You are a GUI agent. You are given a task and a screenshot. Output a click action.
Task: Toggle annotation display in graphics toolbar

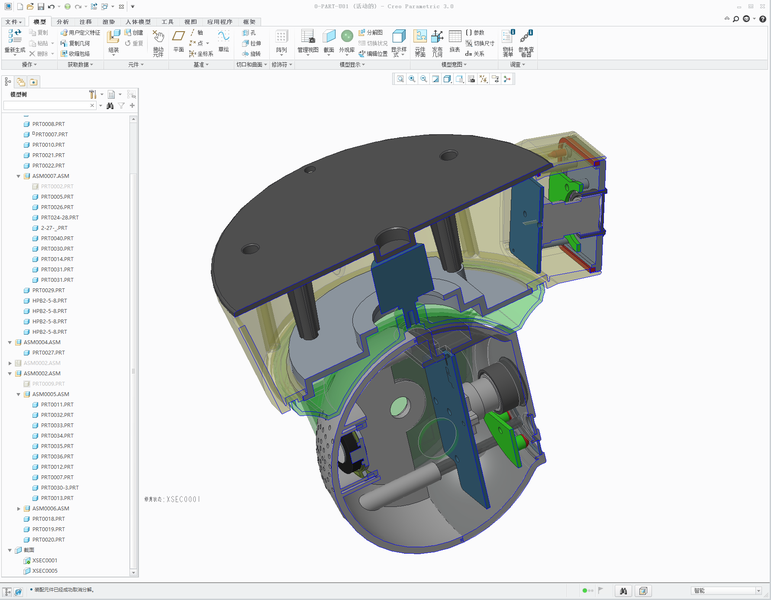495,79
